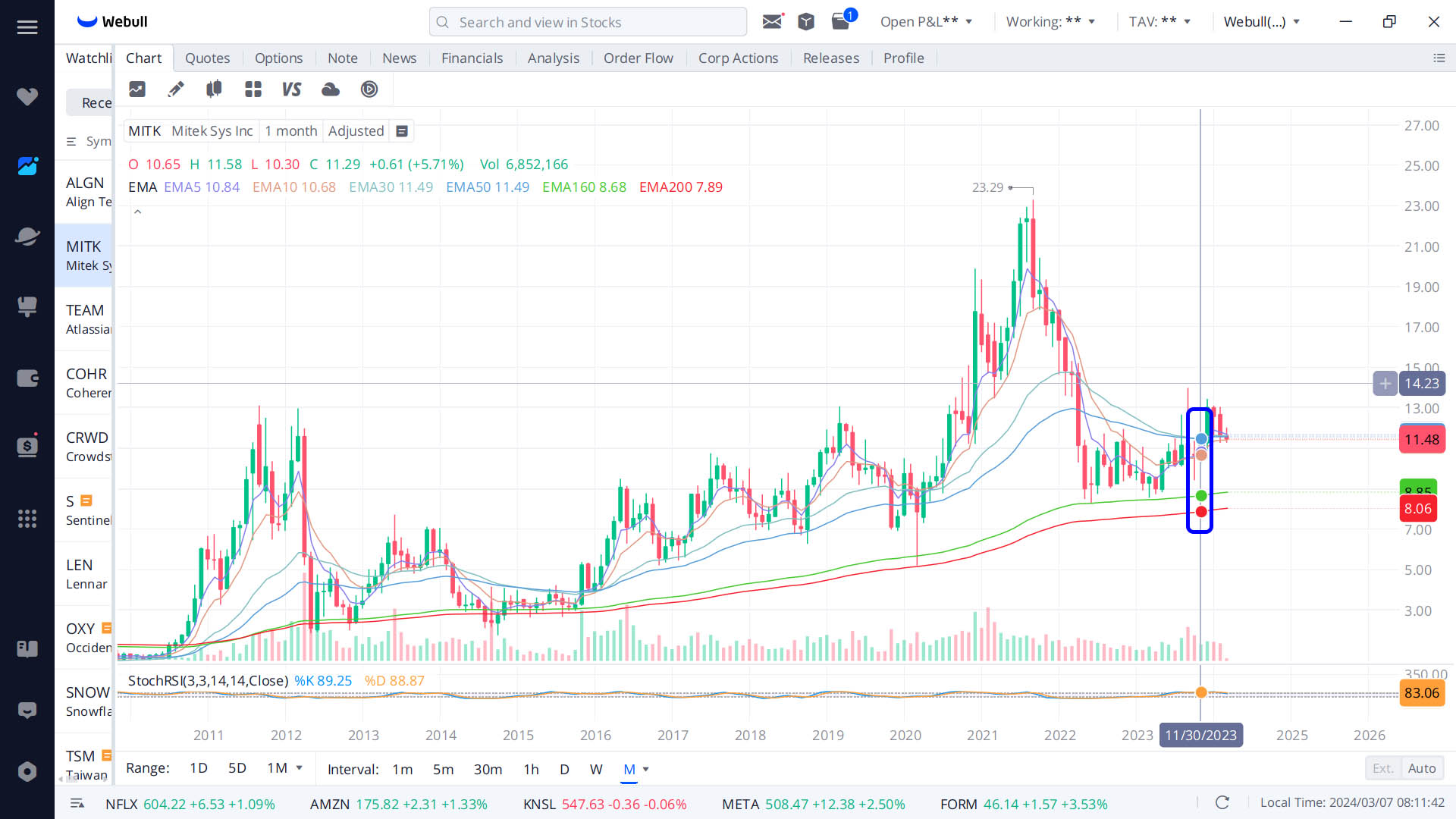The width and height of the screenshot is (1456, 819).
Task: Open the paper trading monitor icon in the sidebar
Action: [27, 306]
